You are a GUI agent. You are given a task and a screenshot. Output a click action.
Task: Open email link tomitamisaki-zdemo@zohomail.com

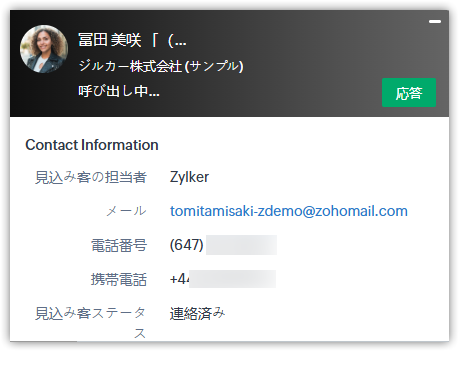[x=289, y=211]
